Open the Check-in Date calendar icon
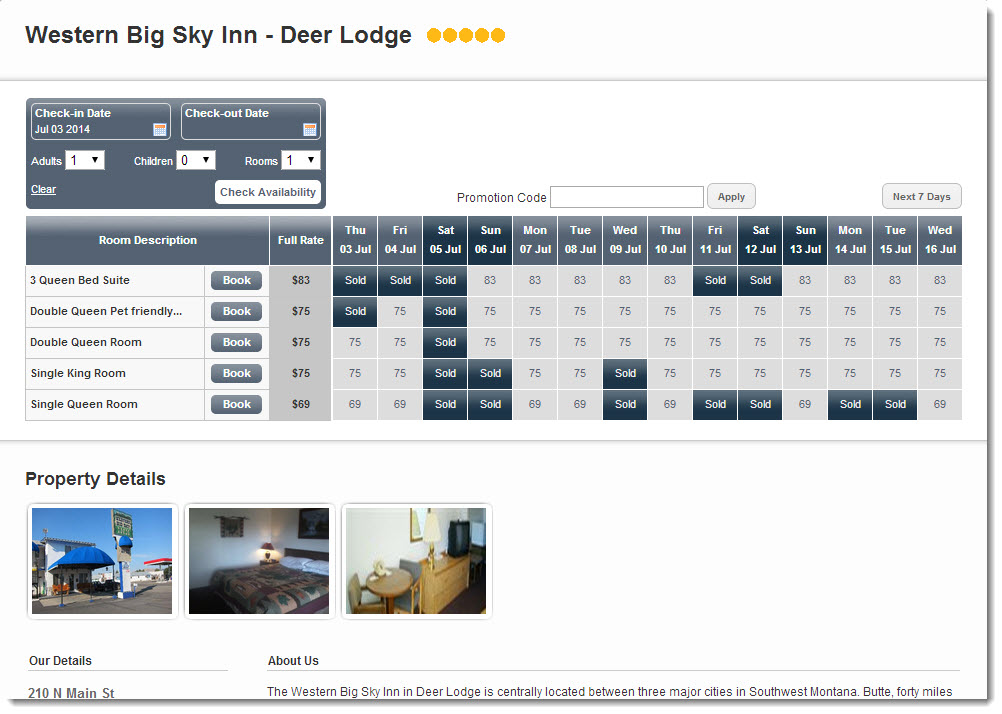This screenshot has width=1002, height=714. pyautogui.click(x=160, y=130)
